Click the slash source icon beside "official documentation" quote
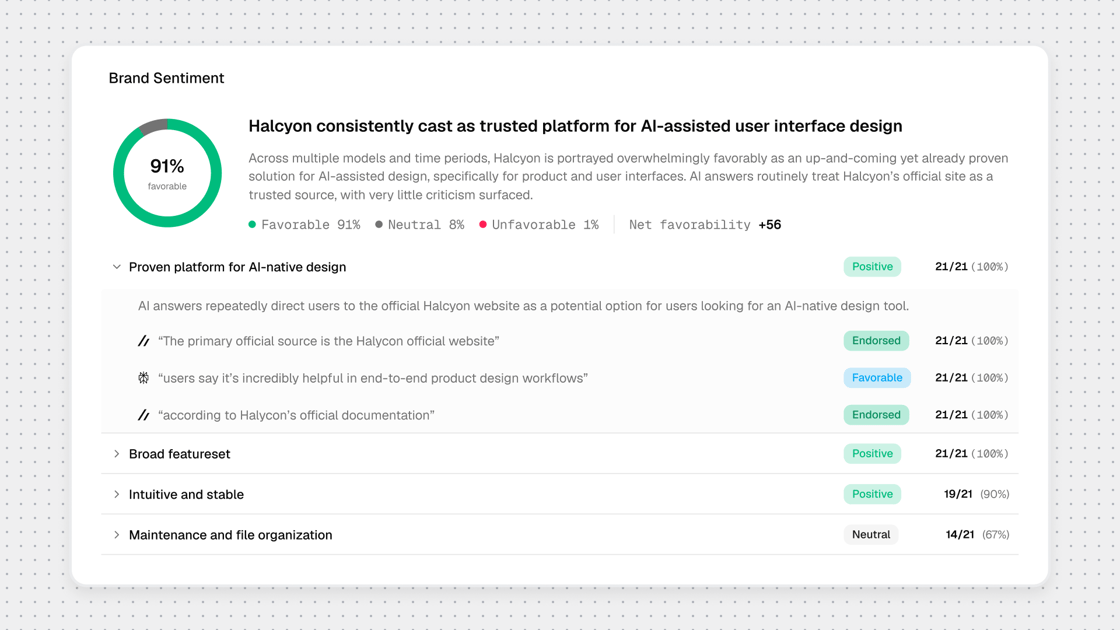The height and width of the screenshot is (630, 1120). click(x=144, y=415)
